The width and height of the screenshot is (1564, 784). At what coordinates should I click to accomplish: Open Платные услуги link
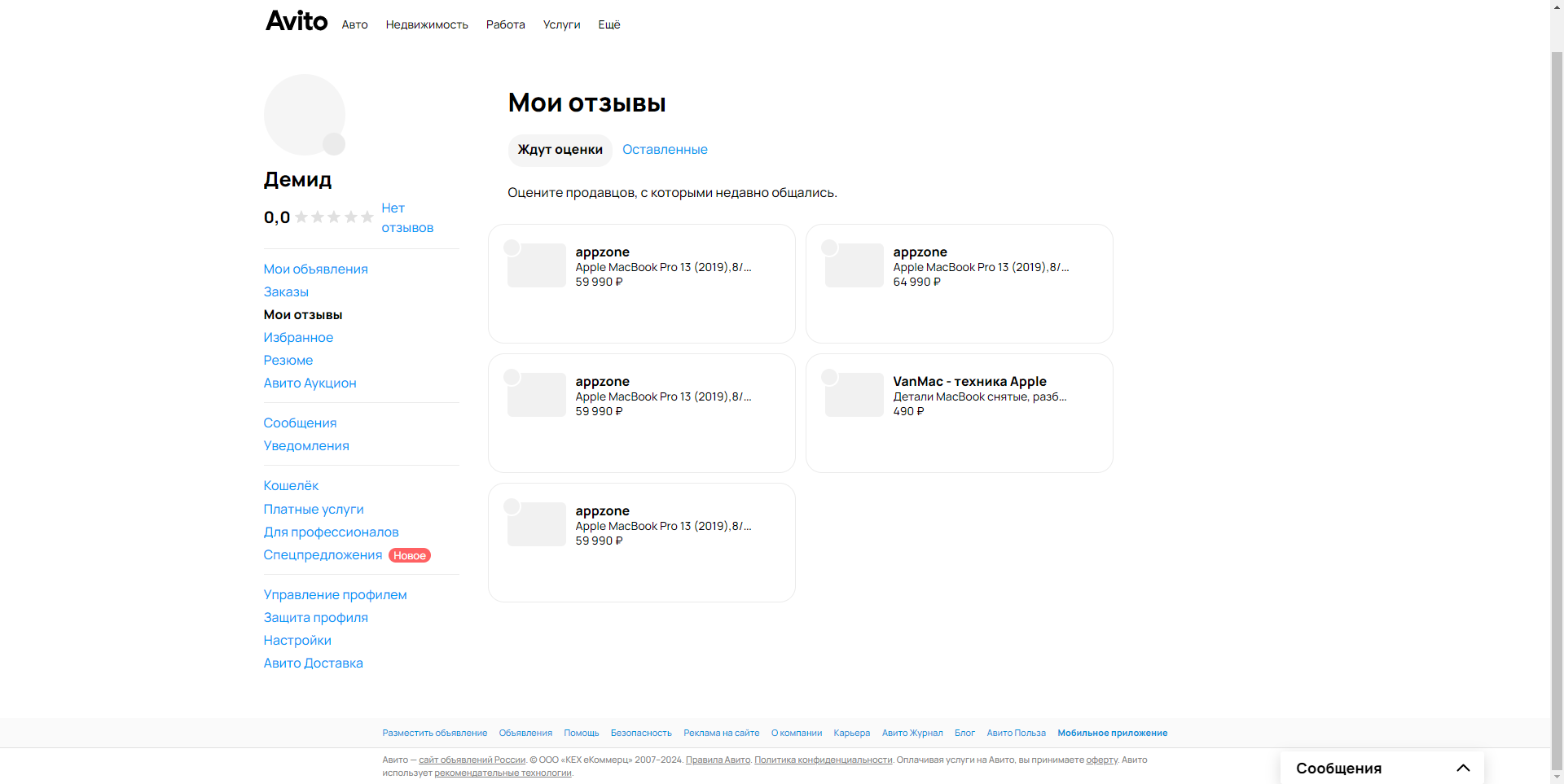click(x=314, y=510)
